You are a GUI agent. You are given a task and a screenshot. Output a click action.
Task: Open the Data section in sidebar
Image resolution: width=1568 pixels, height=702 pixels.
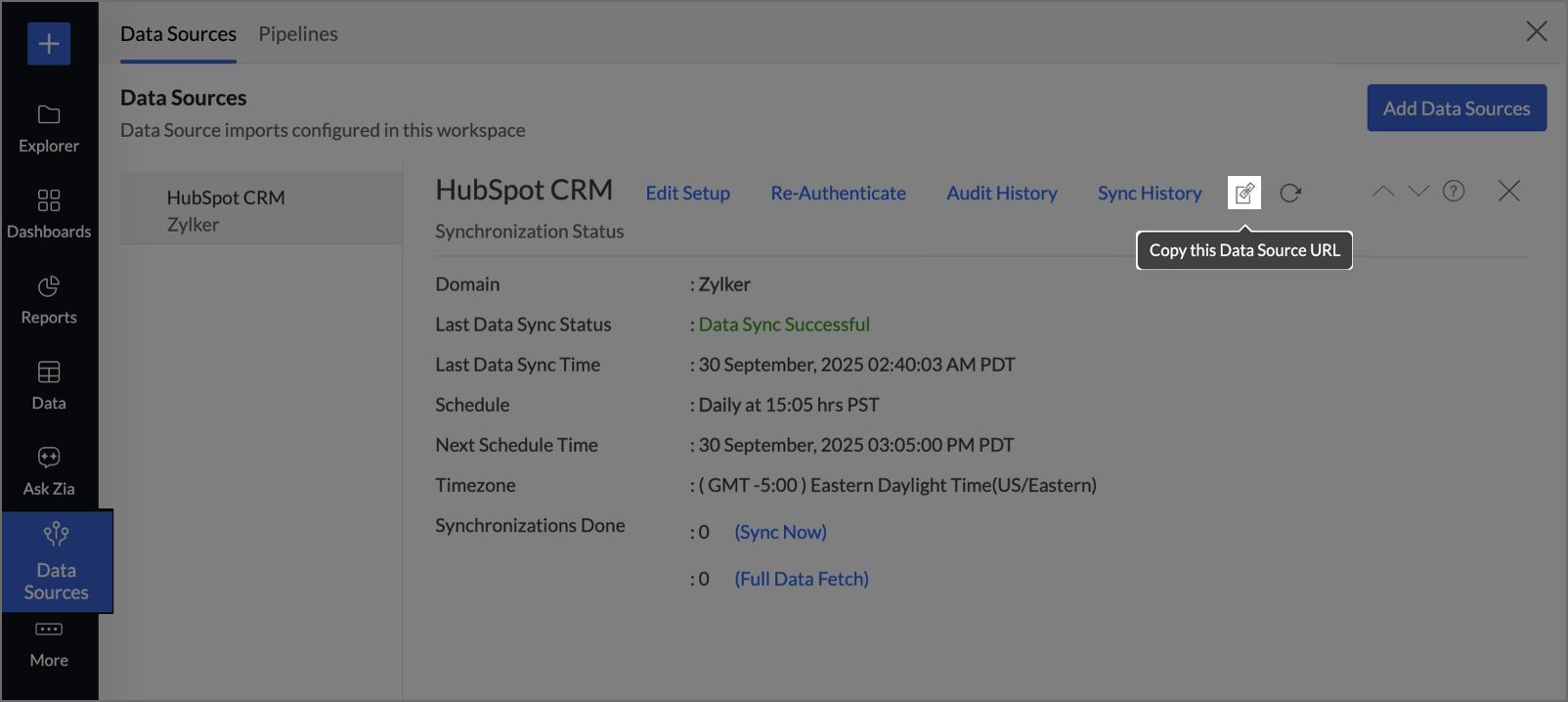tap(49, 385)
